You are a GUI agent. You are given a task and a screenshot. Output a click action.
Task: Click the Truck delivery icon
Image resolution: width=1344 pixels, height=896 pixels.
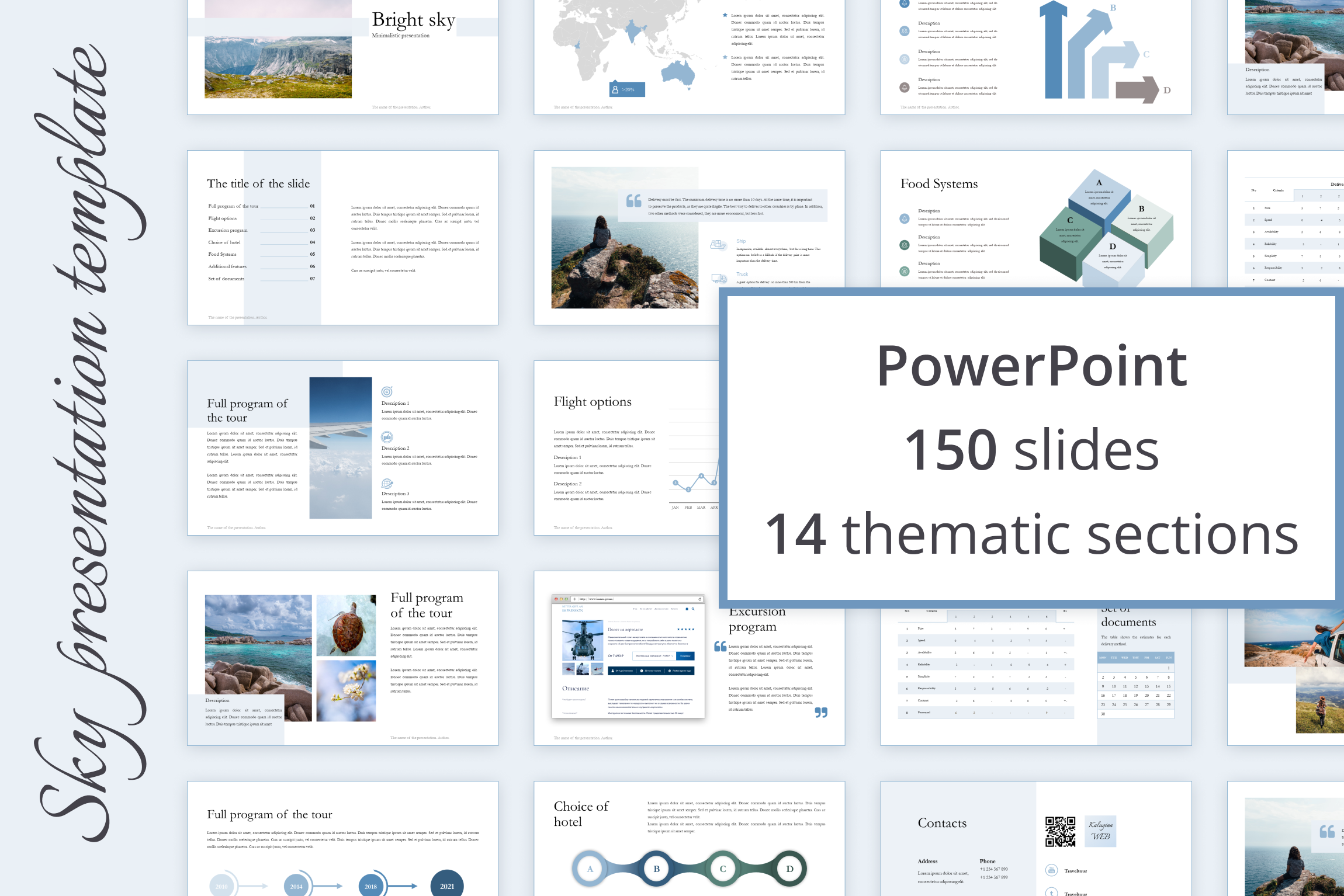coord(719,278)
